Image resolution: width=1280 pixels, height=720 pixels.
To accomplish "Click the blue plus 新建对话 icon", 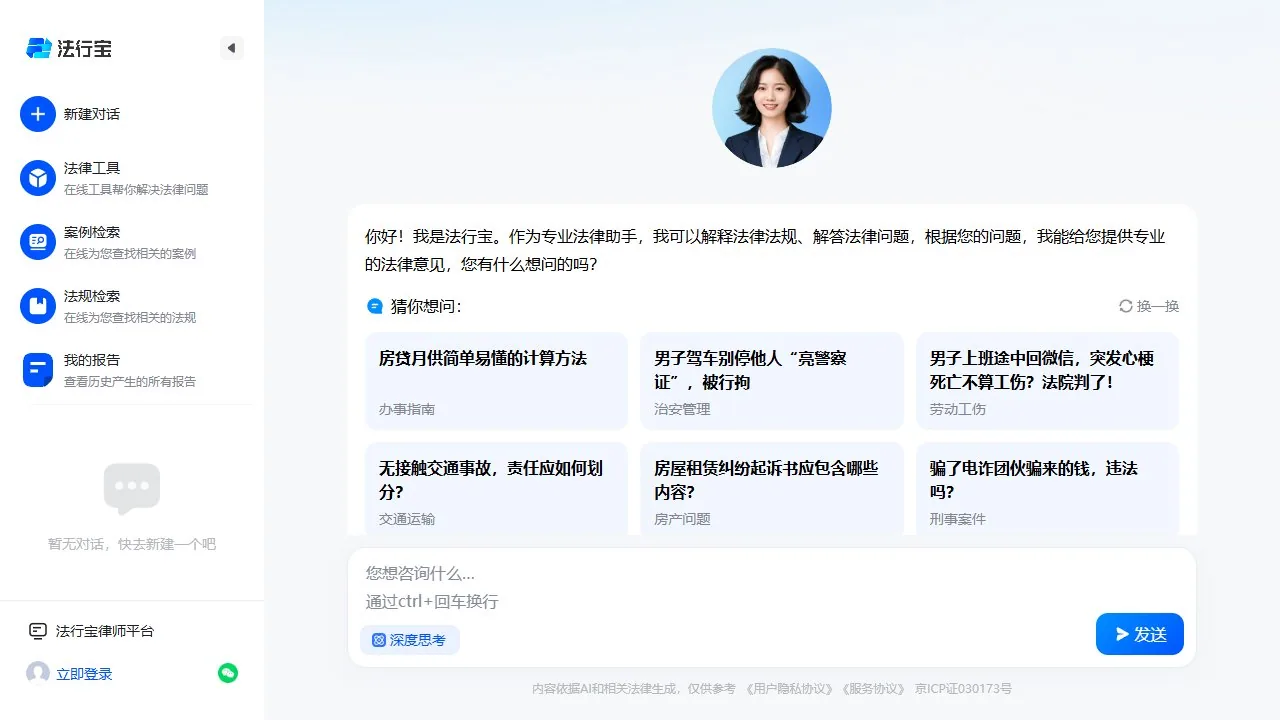I will click(38, 114).
